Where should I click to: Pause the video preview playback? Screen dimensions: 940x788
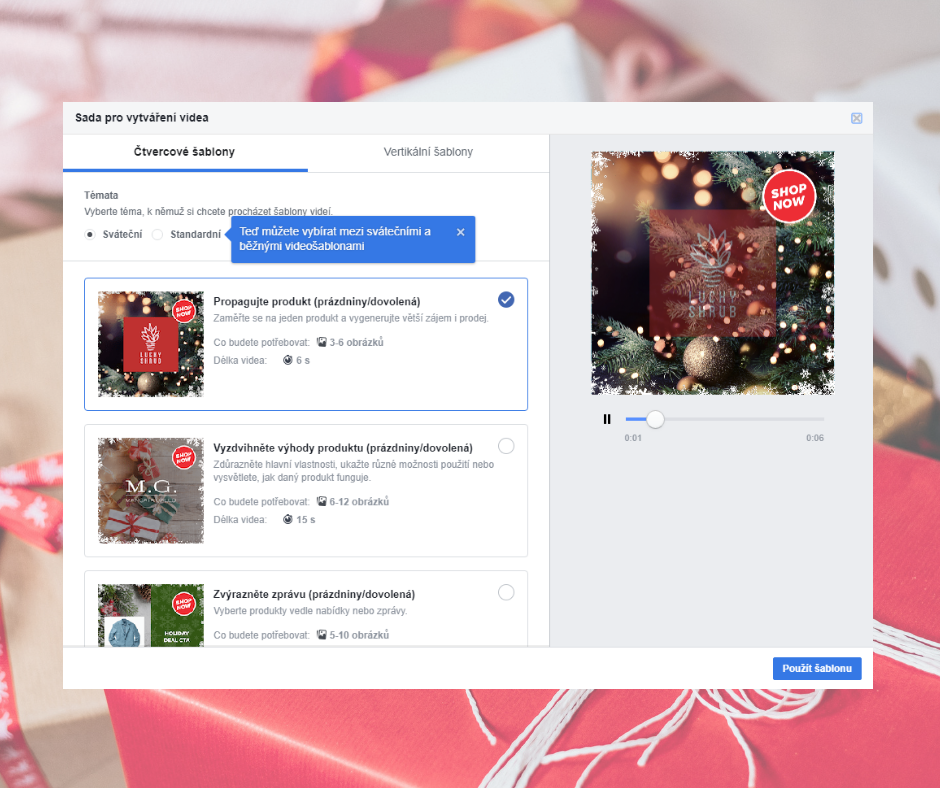point(606,419)
